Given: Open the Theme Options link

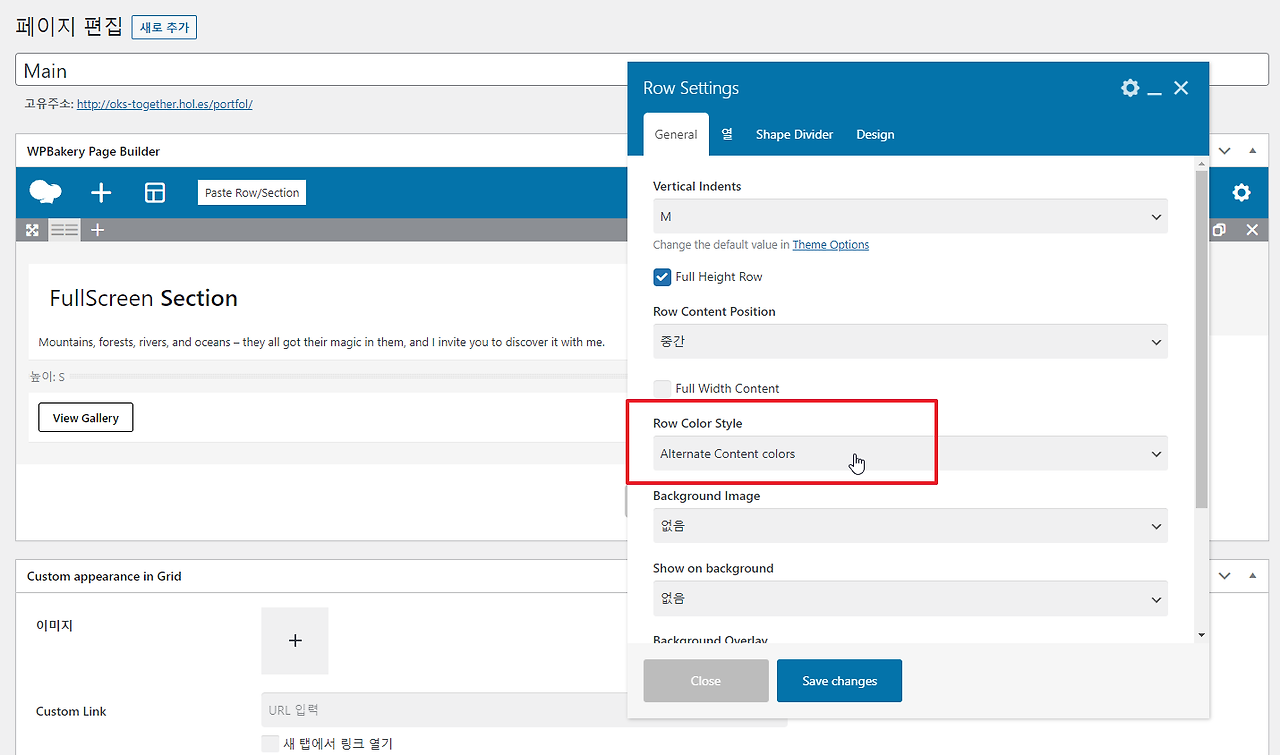Looking at the screenshot, I should click(x=831, y=245).
